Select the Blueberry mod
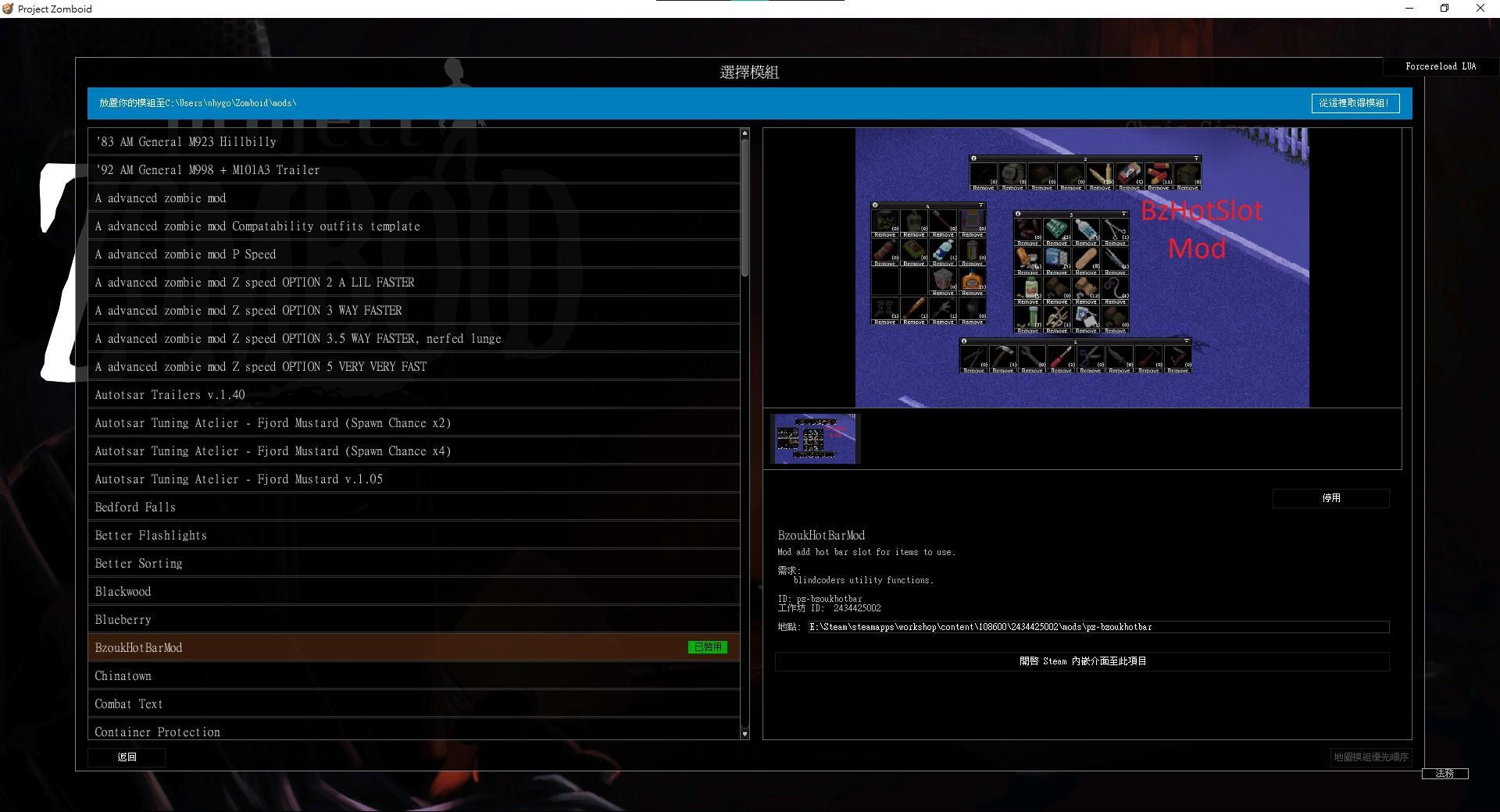1500x812 pixels. click(414, 620)
